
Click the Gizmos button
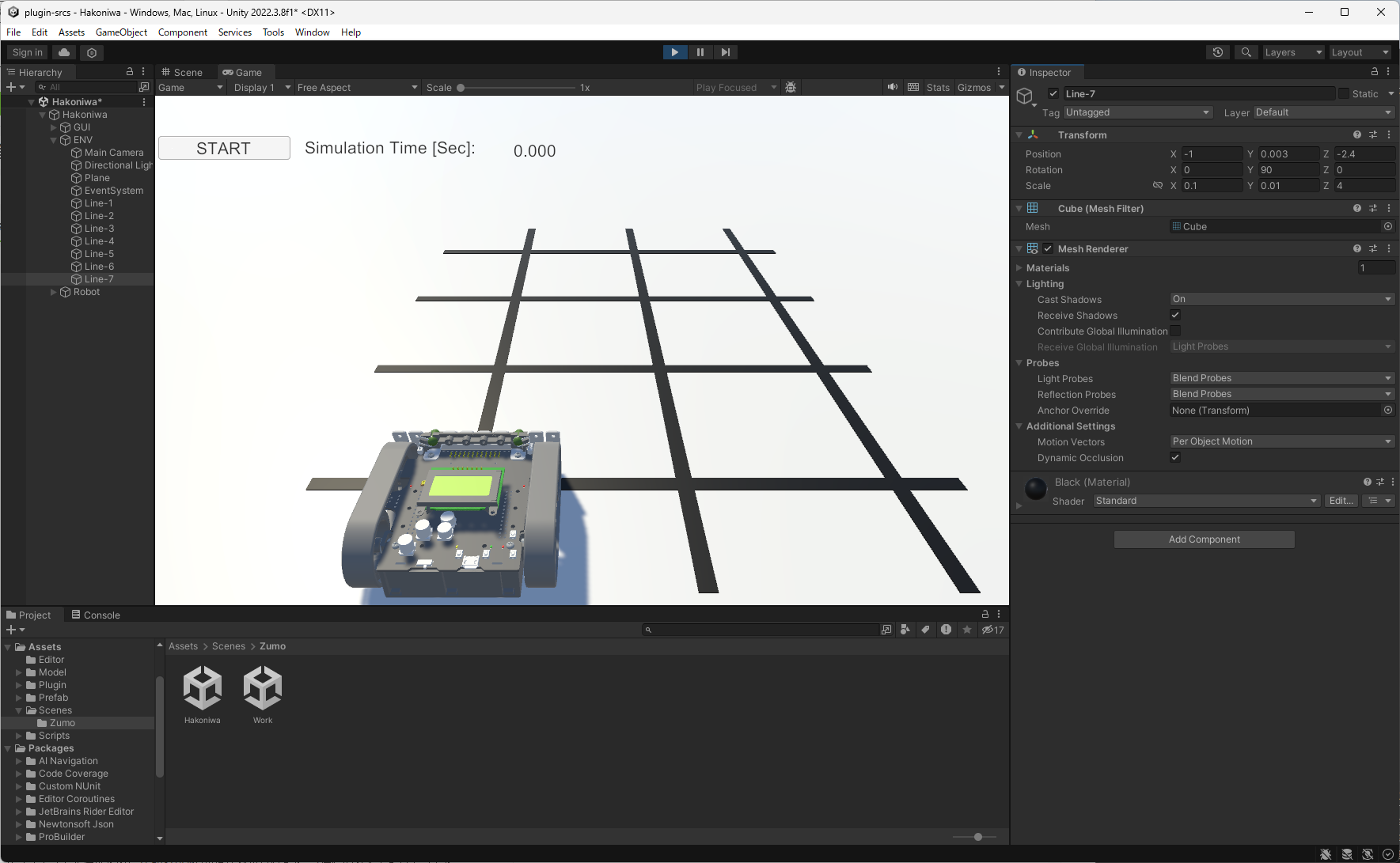(x=974, y=87)
